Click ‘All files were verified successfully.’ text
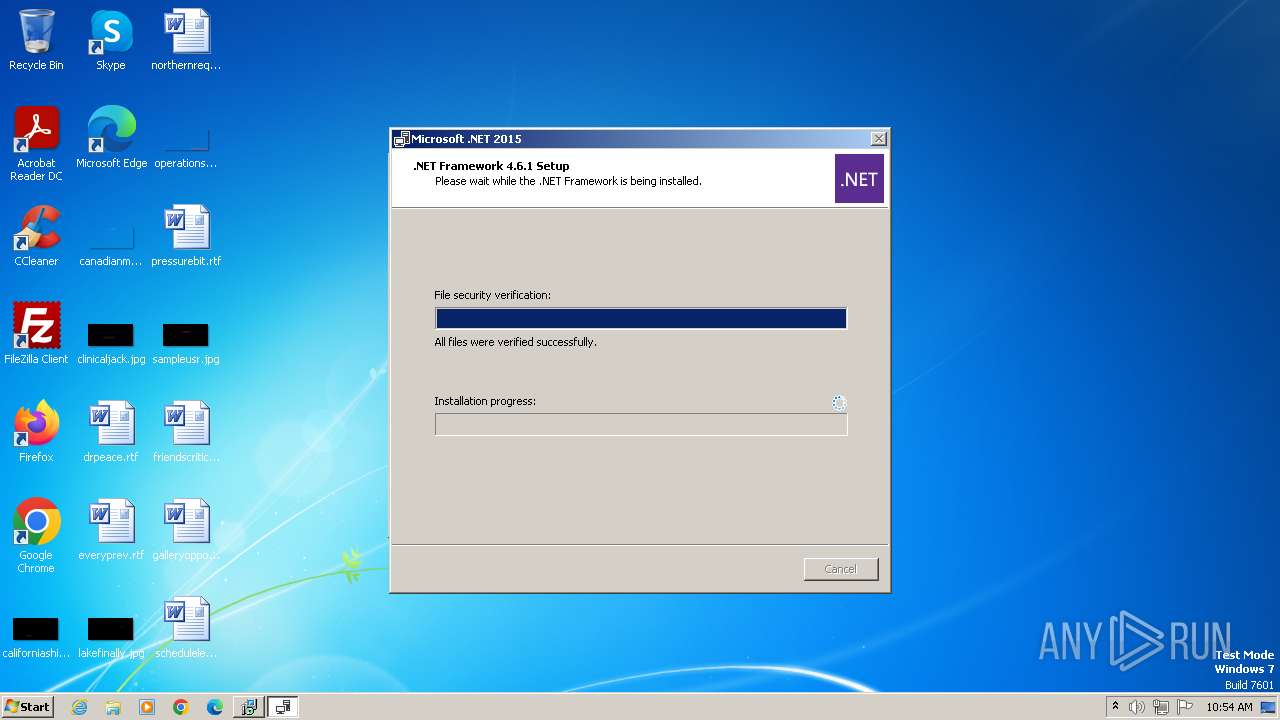 515,342
